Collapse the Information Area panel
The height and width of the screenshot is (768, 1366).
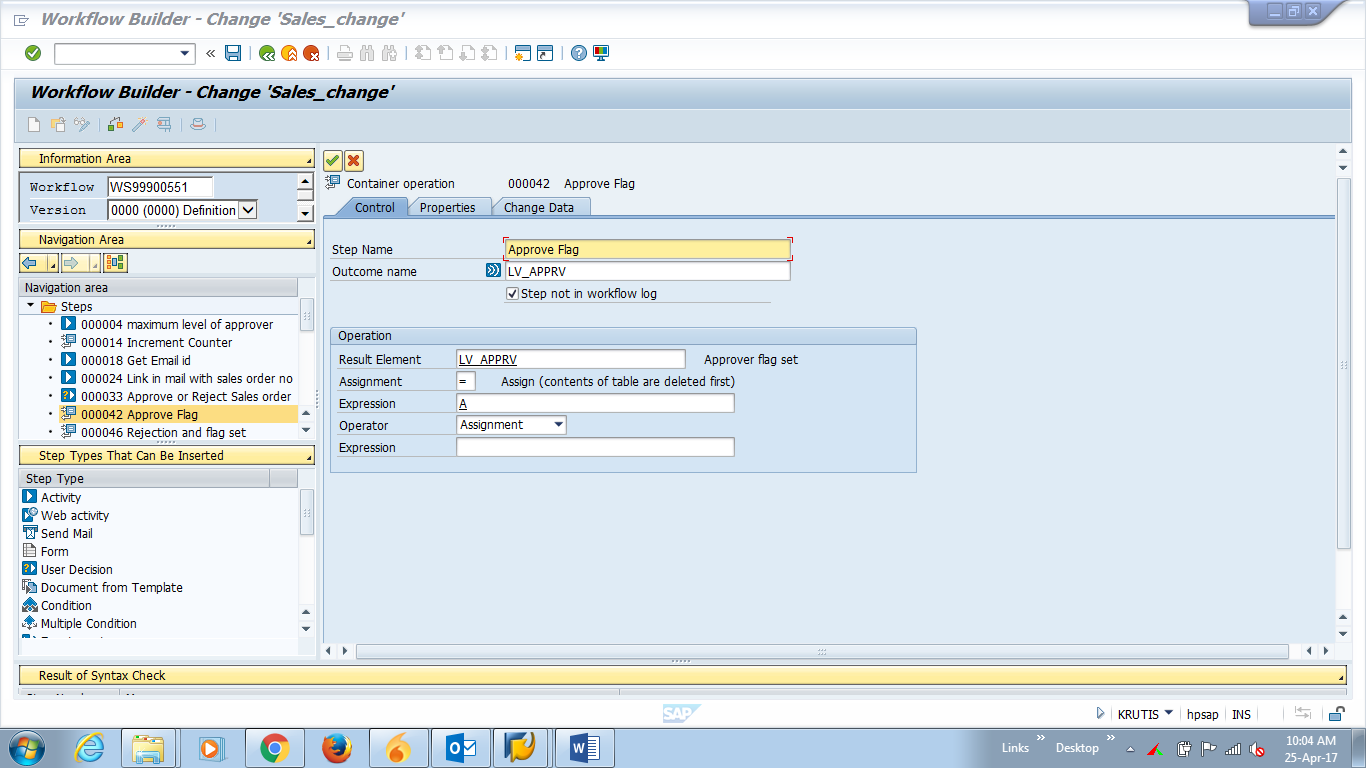[x=308, y=157]
